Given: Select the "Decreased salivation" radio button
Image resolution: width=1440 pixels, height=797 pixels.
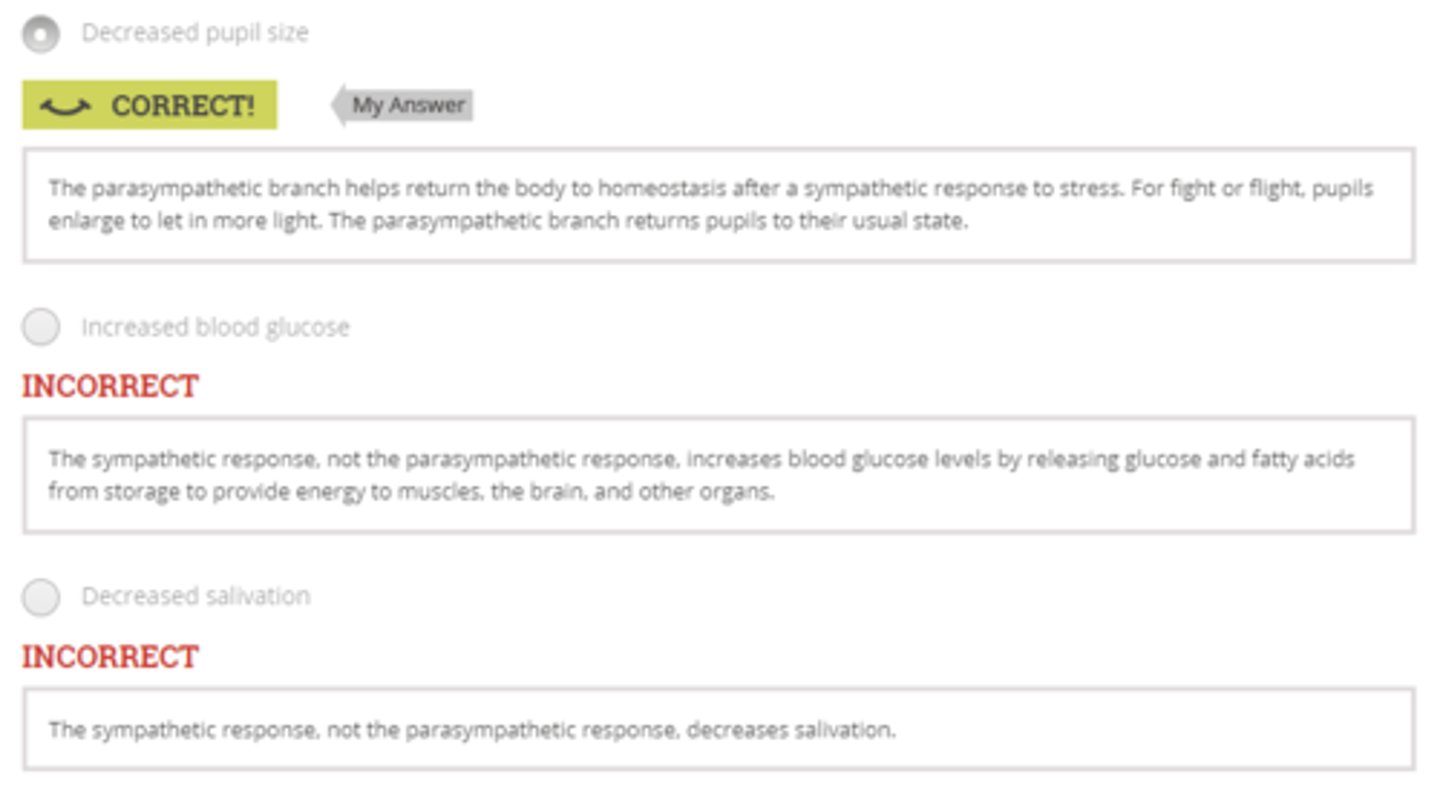Looking at the screenshot, I should click(40, 596).
